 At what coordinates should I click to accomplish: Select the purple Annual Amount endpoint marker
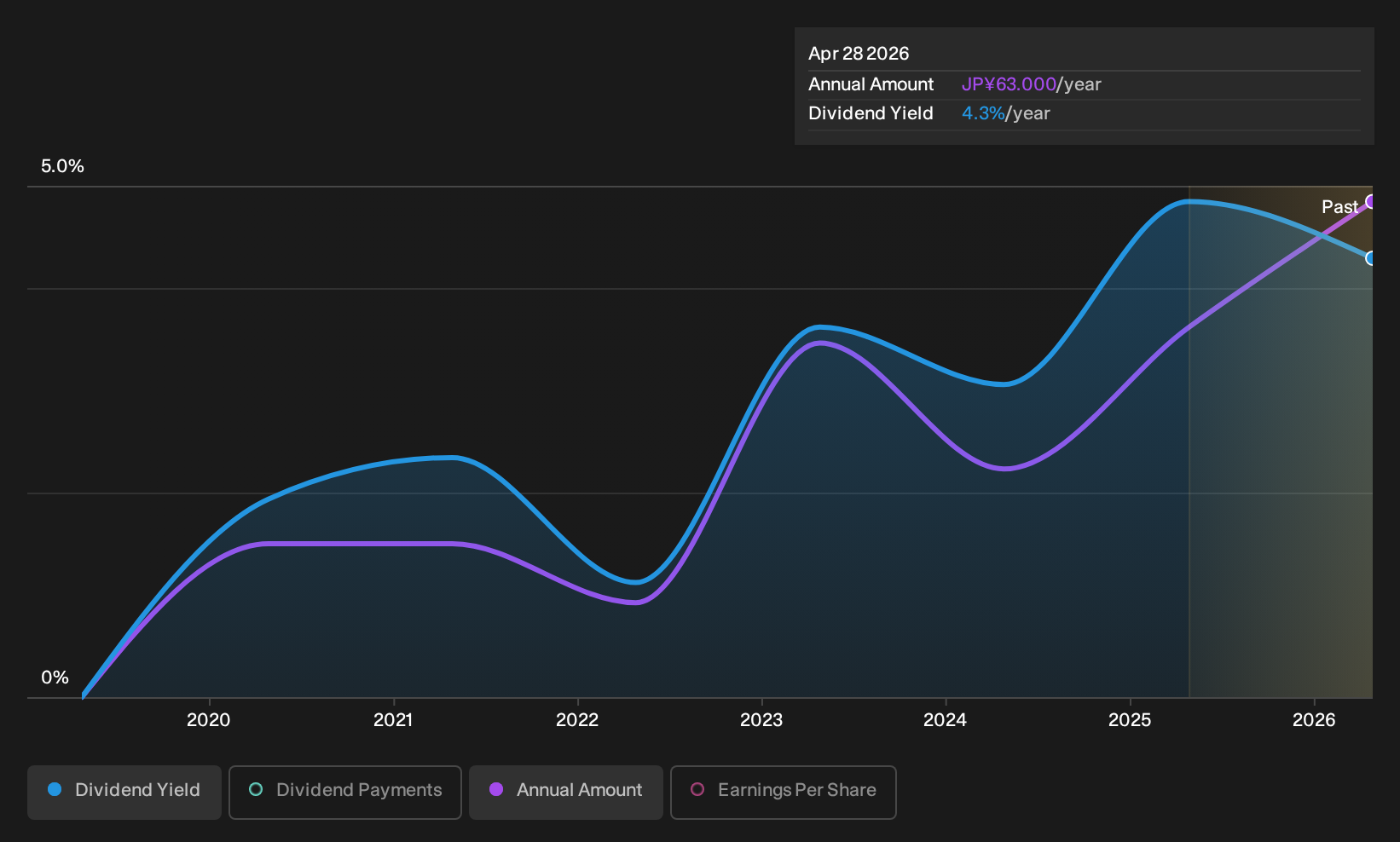coord(1371,202)
